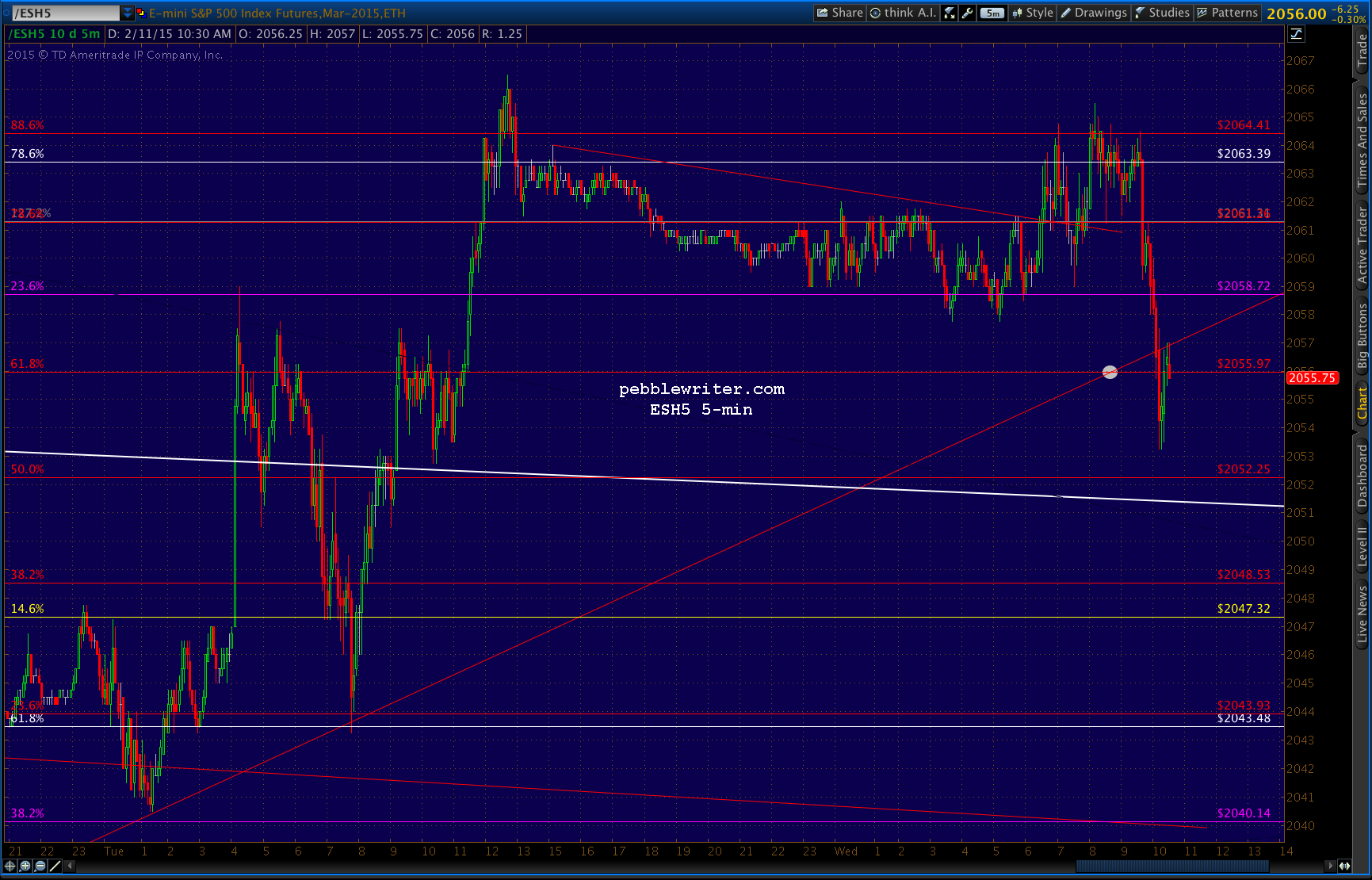This screenshot has width=1372, height=880.
Task: Click the $2047.32 Fibonacci level label
Action: (x=1244, y=609)
